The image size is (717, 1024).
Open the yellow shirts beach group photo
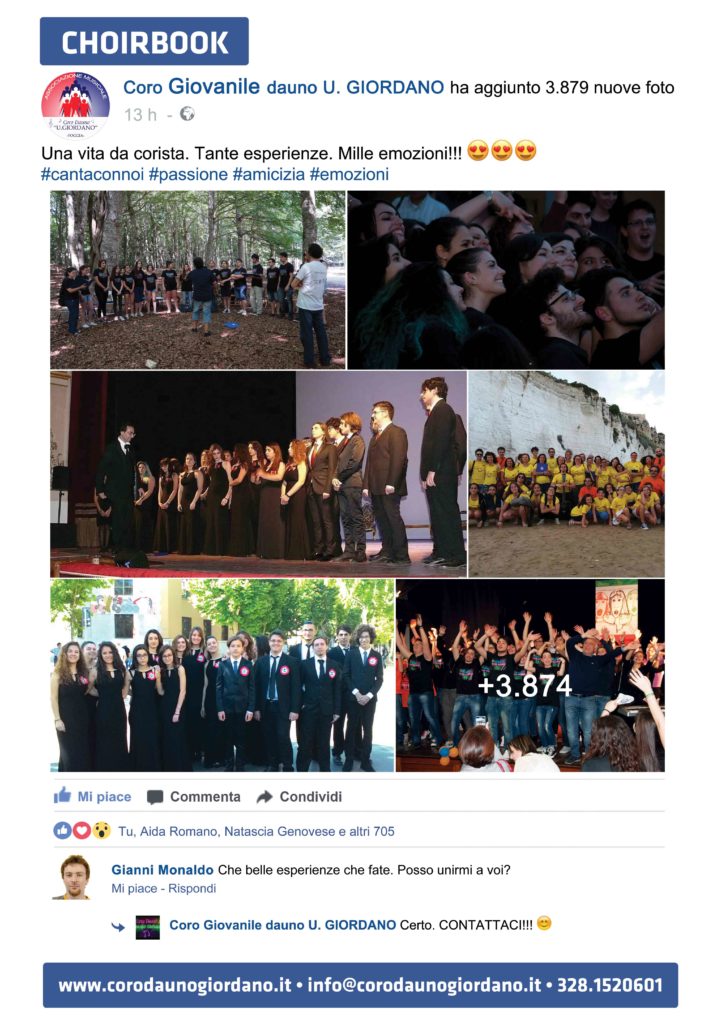pyautogui.click(x=566, y=474)
